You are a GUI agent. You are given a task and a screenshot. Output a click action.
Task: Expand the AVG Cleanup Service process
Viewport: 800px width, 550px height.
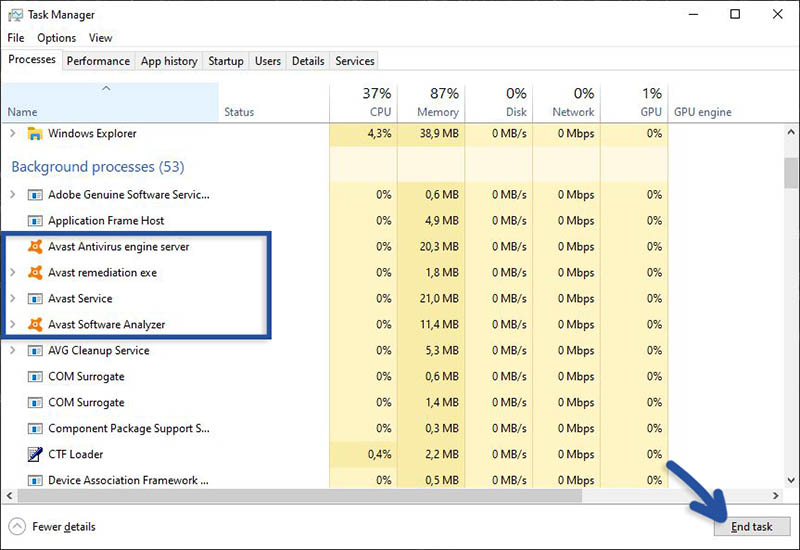(x=13, y=351)
